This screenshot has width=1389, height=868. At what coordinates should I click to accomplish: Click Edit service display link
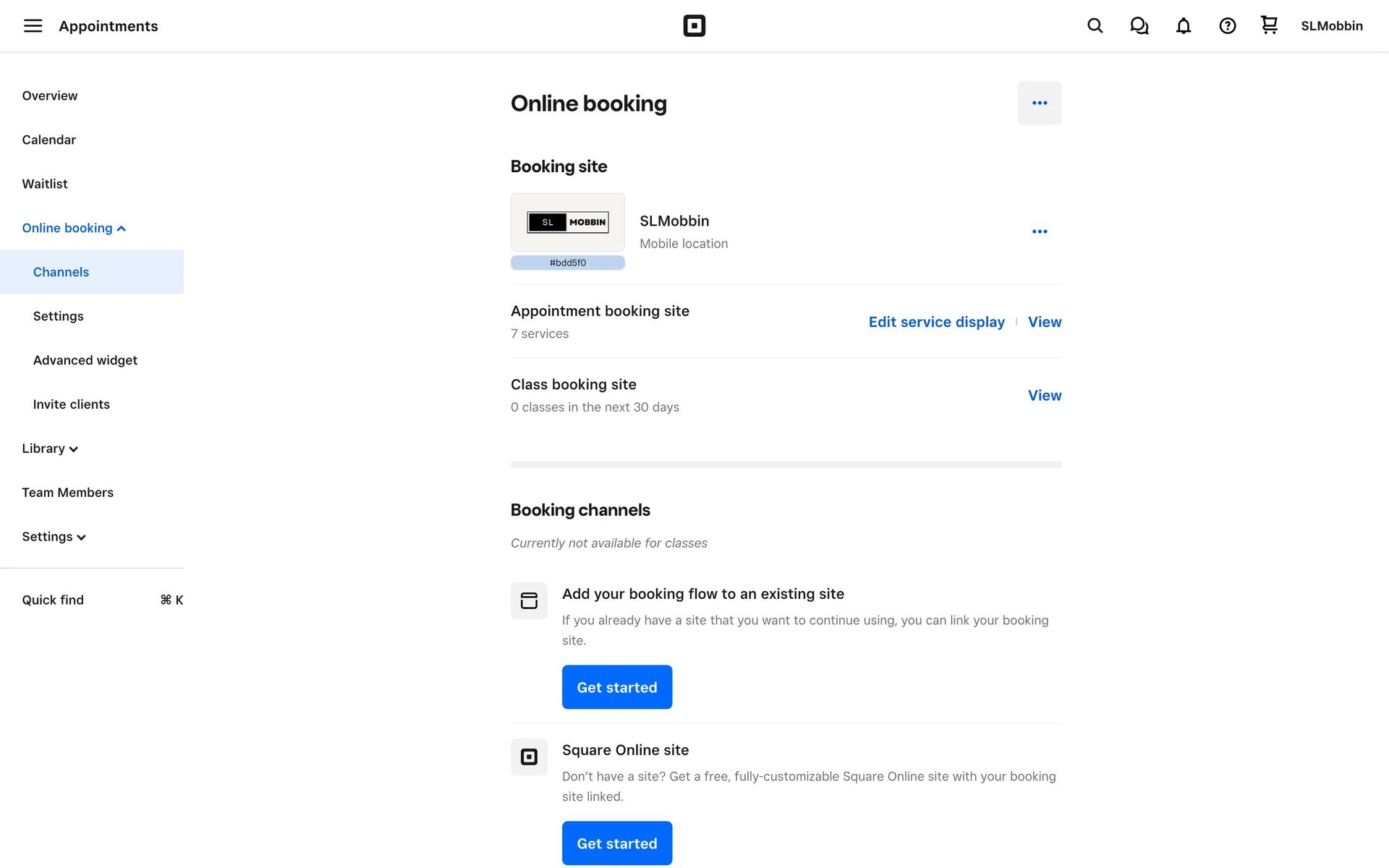936,322
